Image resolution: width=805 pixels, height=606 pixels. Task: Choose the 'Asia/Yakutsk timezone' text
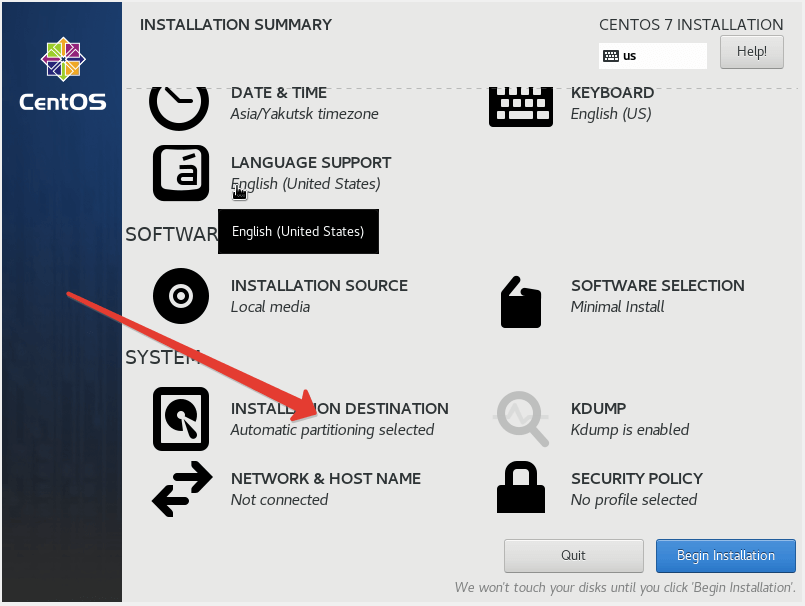[x=304, y=114]
